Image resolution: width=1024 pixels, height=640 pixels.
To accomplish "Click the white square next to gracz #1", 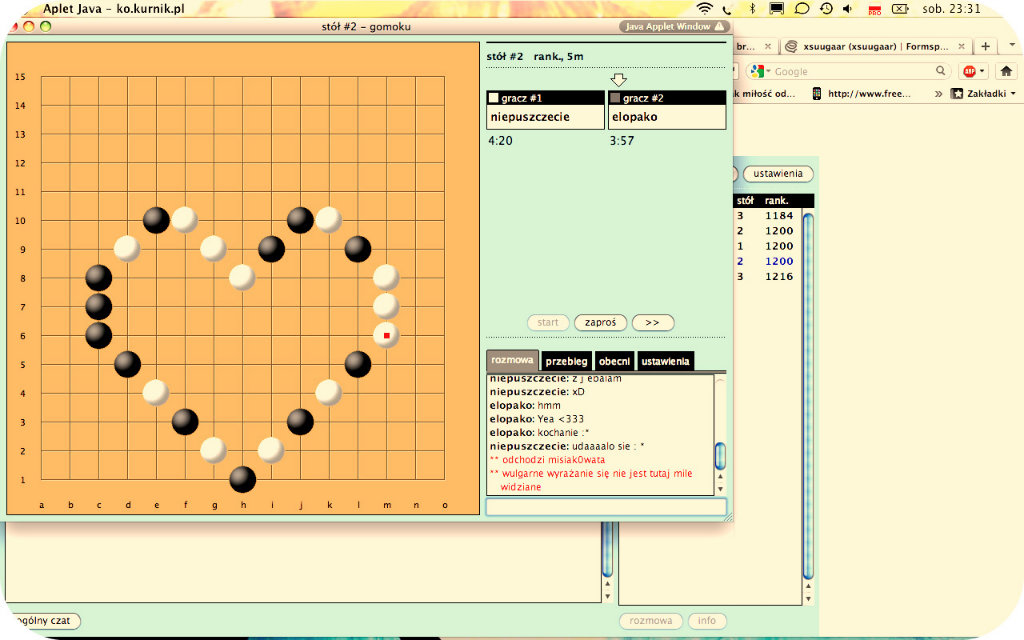I will click(494, 98).
